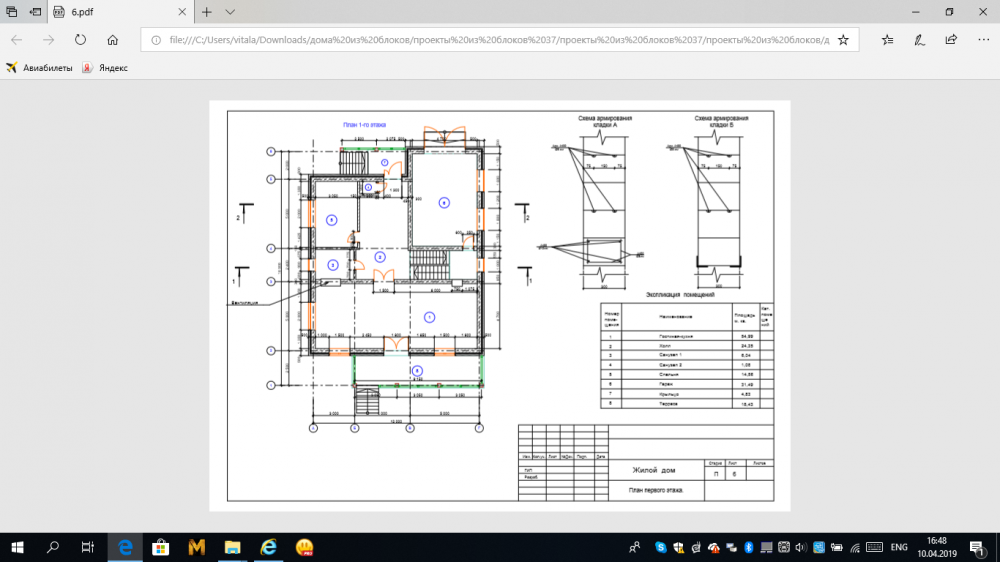Go to the Home page
Viewport: 1000px width, 562px height.
[113, 40]
